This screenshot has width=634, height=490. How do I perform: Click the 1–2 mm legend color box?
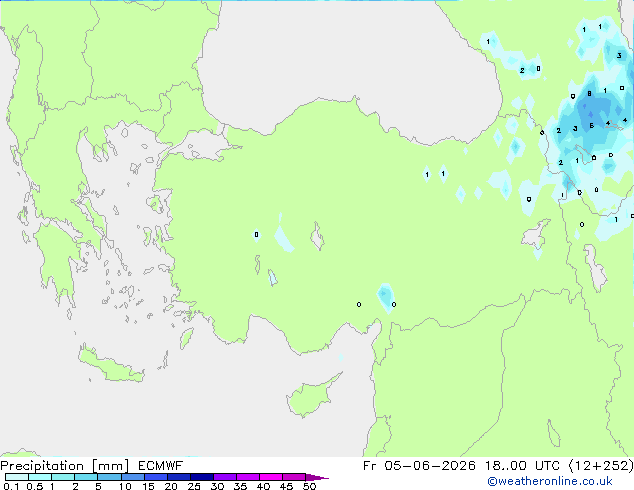point(63,477)
